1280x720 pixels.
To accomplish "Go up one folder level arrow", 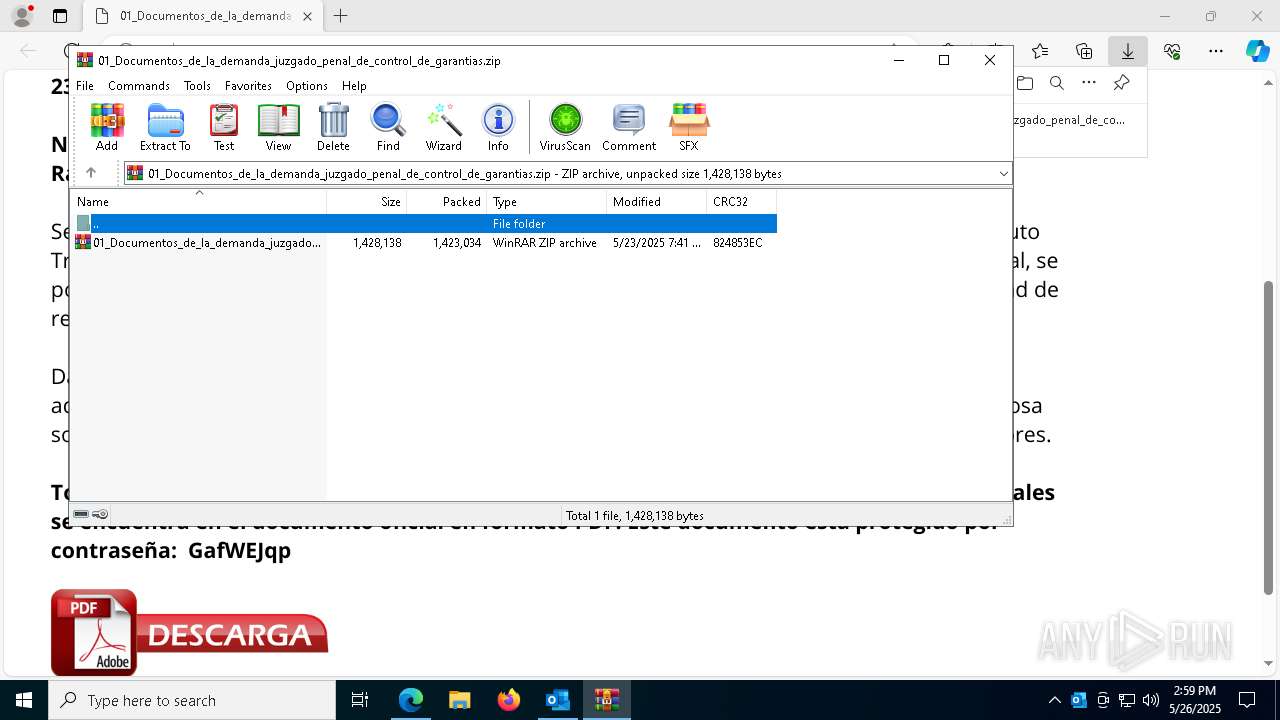I will pyautogui.click(x=91, y=173).
